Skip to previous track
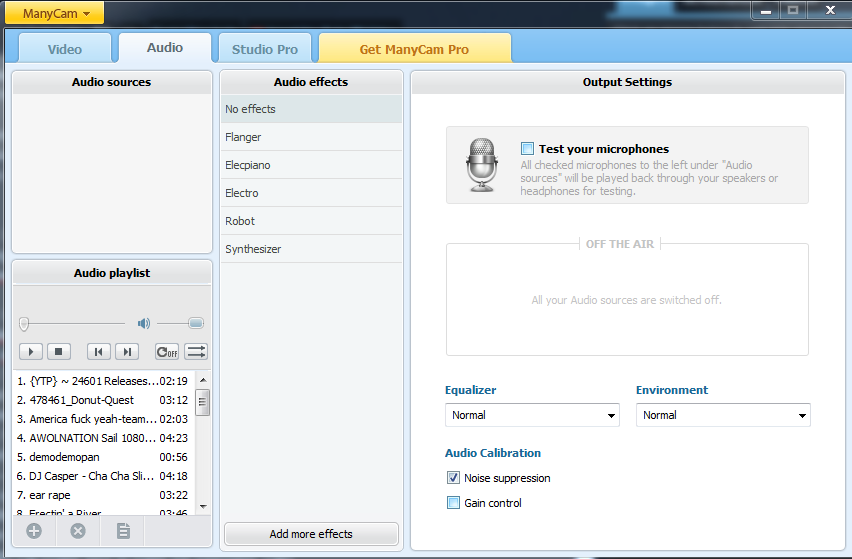Viewport: 852px width, 559px height. coord(99,352)
